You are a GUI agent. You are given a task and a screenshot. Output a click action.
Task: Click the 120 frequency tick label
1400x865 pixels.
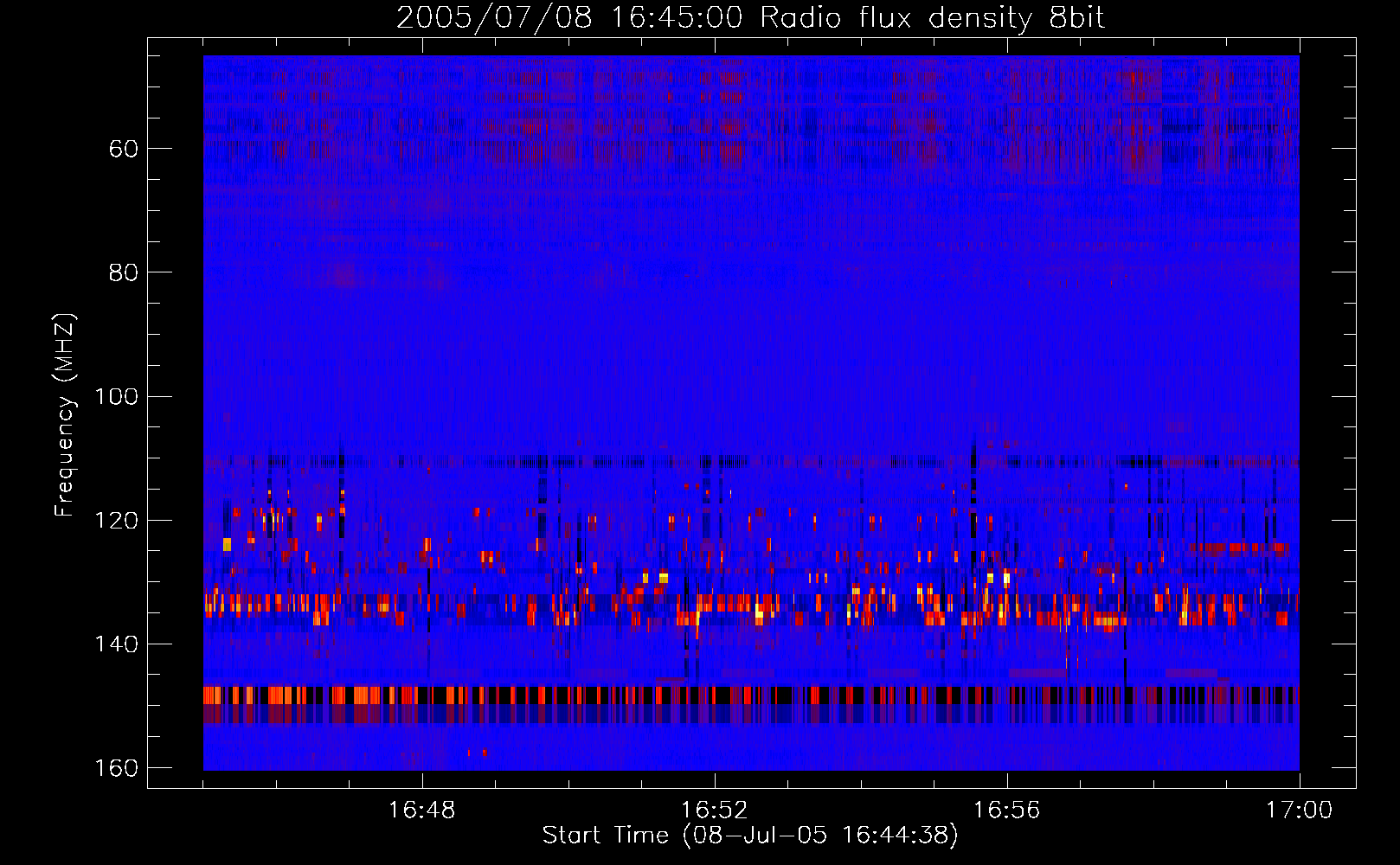(x=117, y=521)
